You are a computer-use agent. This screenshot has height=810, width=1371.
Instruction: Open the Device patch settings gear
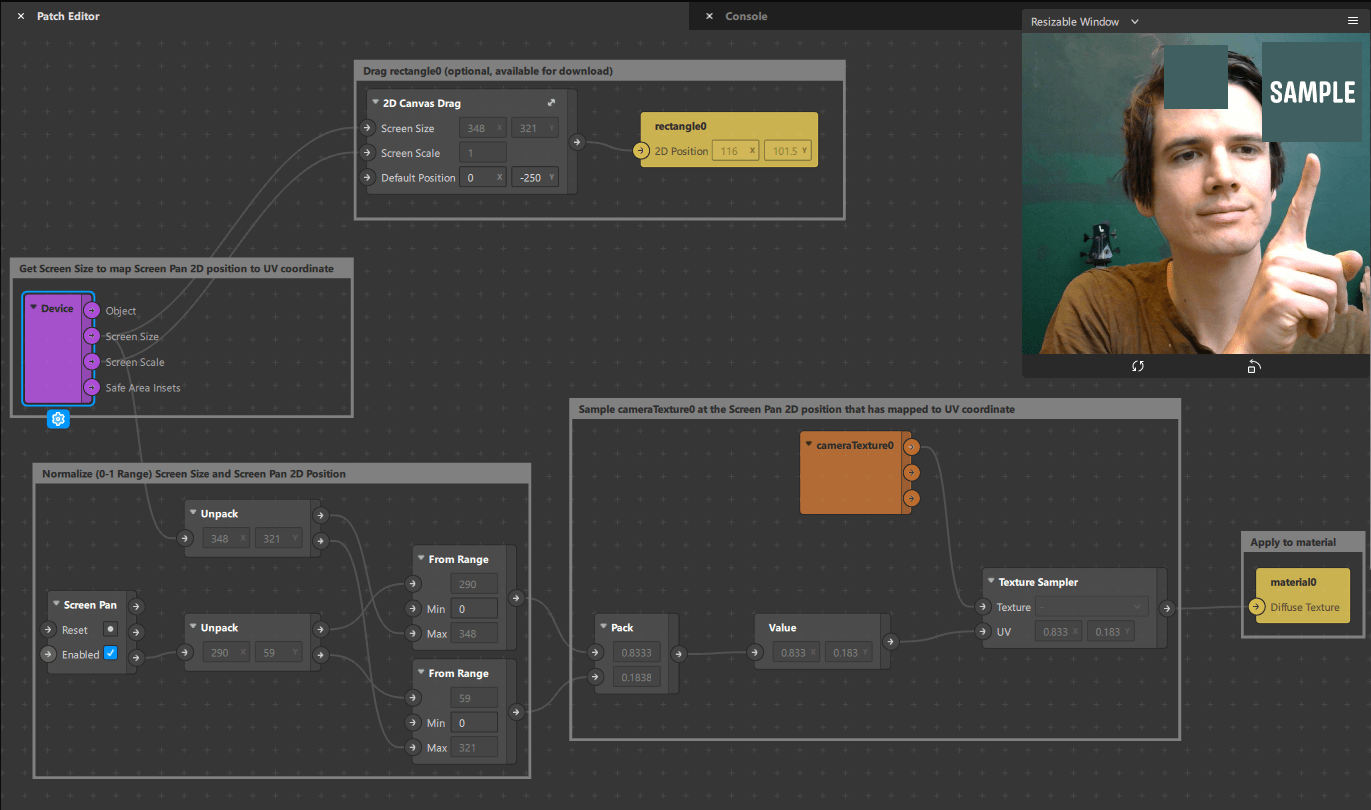pos(58,419)
